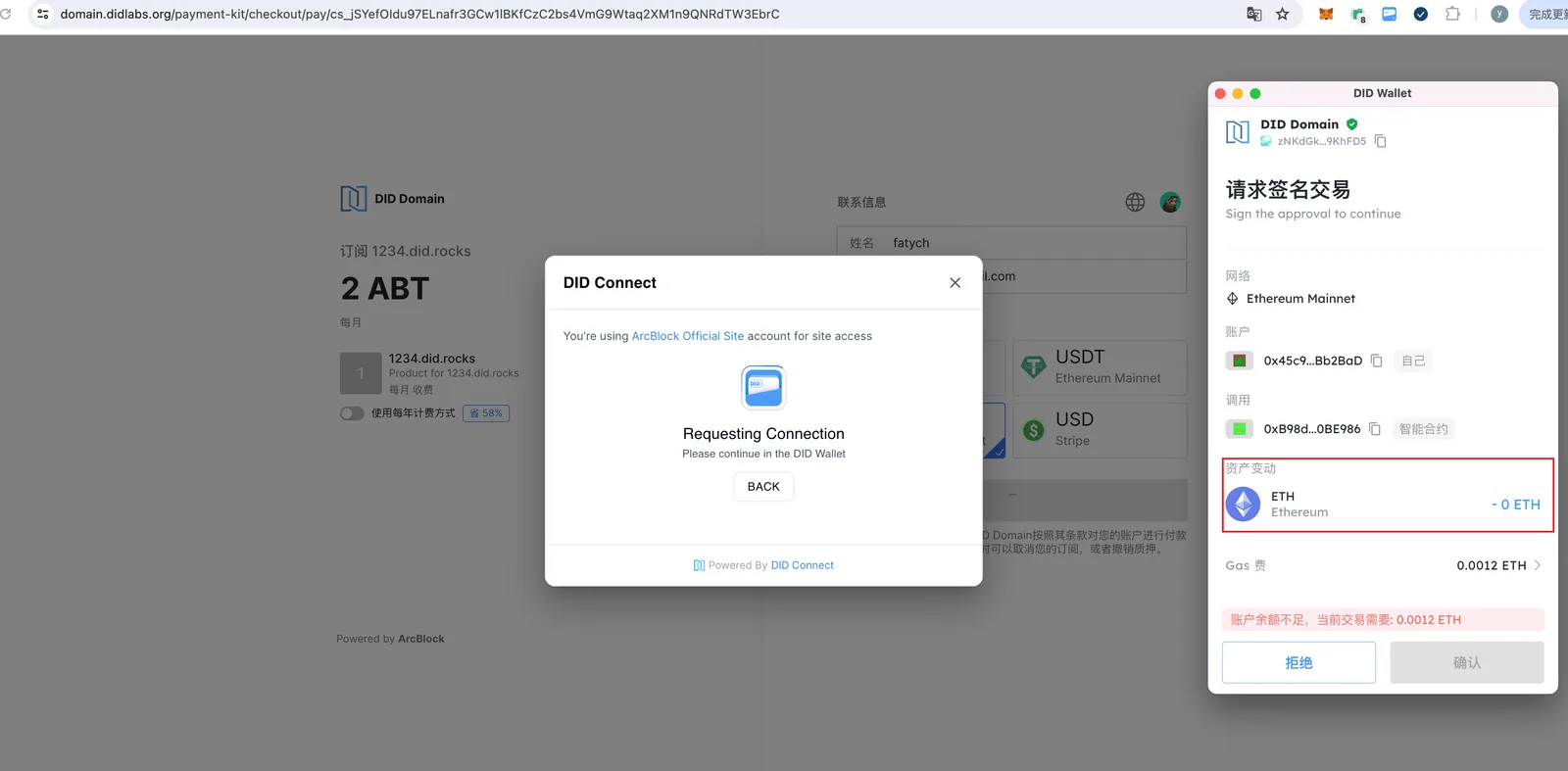Click the Ethereum Mainnet network icon
This screenshot has height=771, width=1568.
pyautogui.click(x=1233, y=299)
